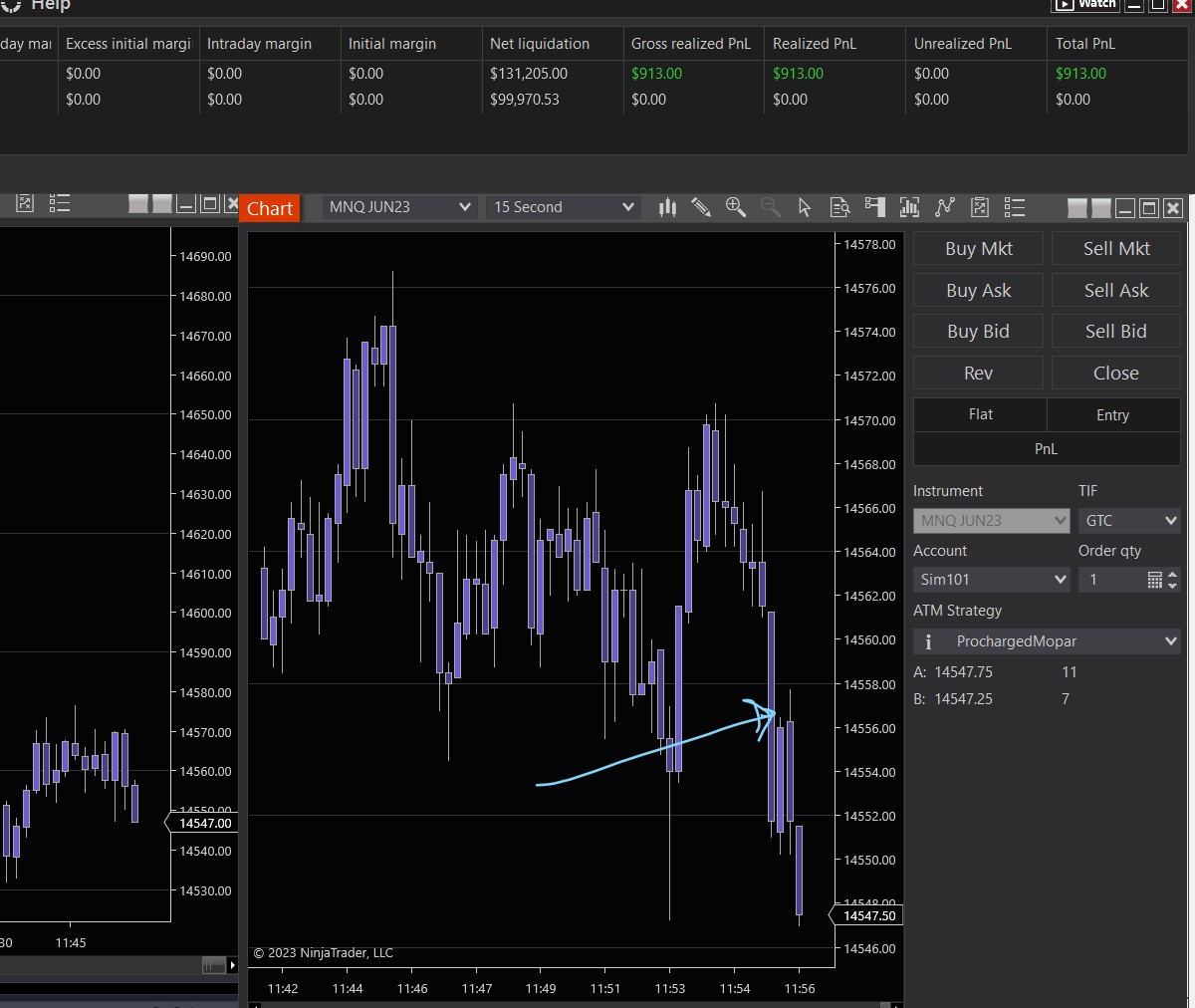Screen dimensions: 1195x1008
Task: Select the pencil drawing tools icon
Action: coord(701,207)
